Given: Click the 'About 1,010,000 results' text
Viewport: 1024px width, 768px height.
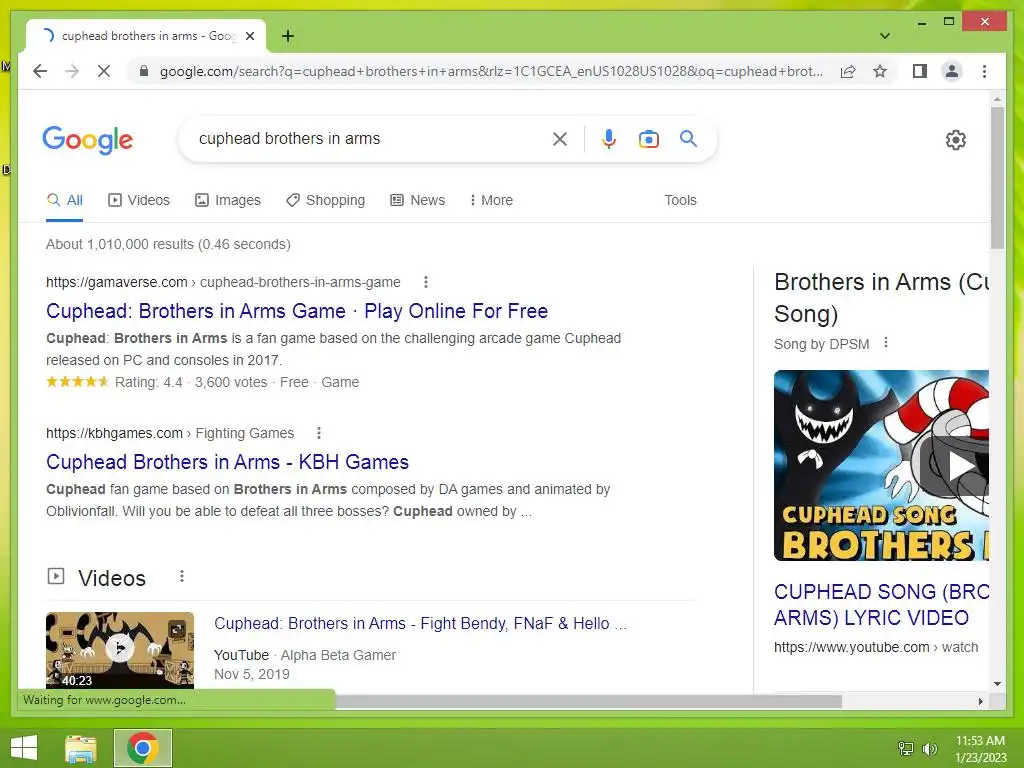Looking at the screenshot, I should point(168,244).
